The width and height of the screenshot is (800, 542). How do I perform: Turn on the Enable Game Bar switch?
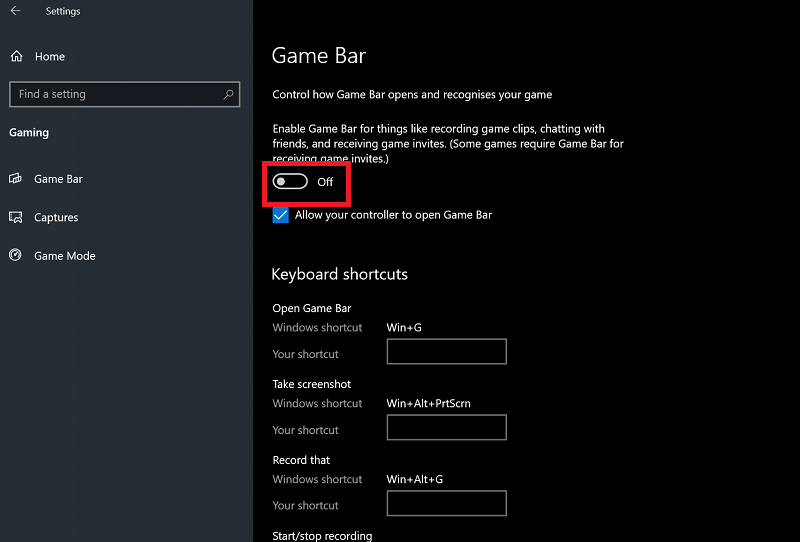click(290, 182)
